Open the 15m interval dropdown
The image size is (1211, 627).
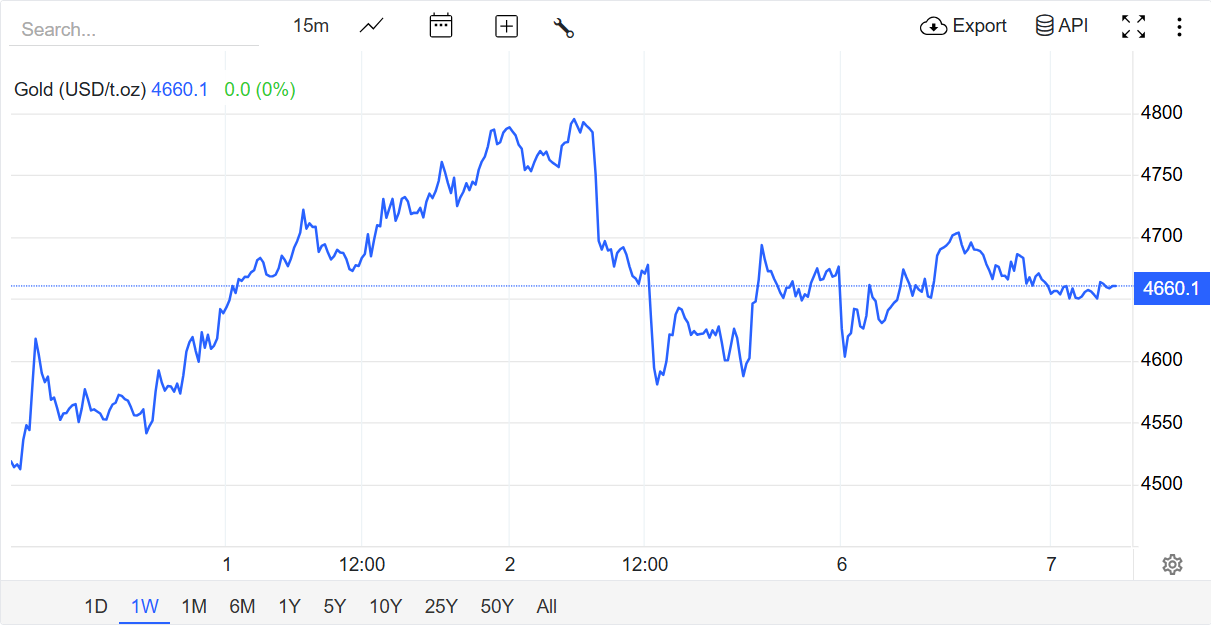[311, 26]
